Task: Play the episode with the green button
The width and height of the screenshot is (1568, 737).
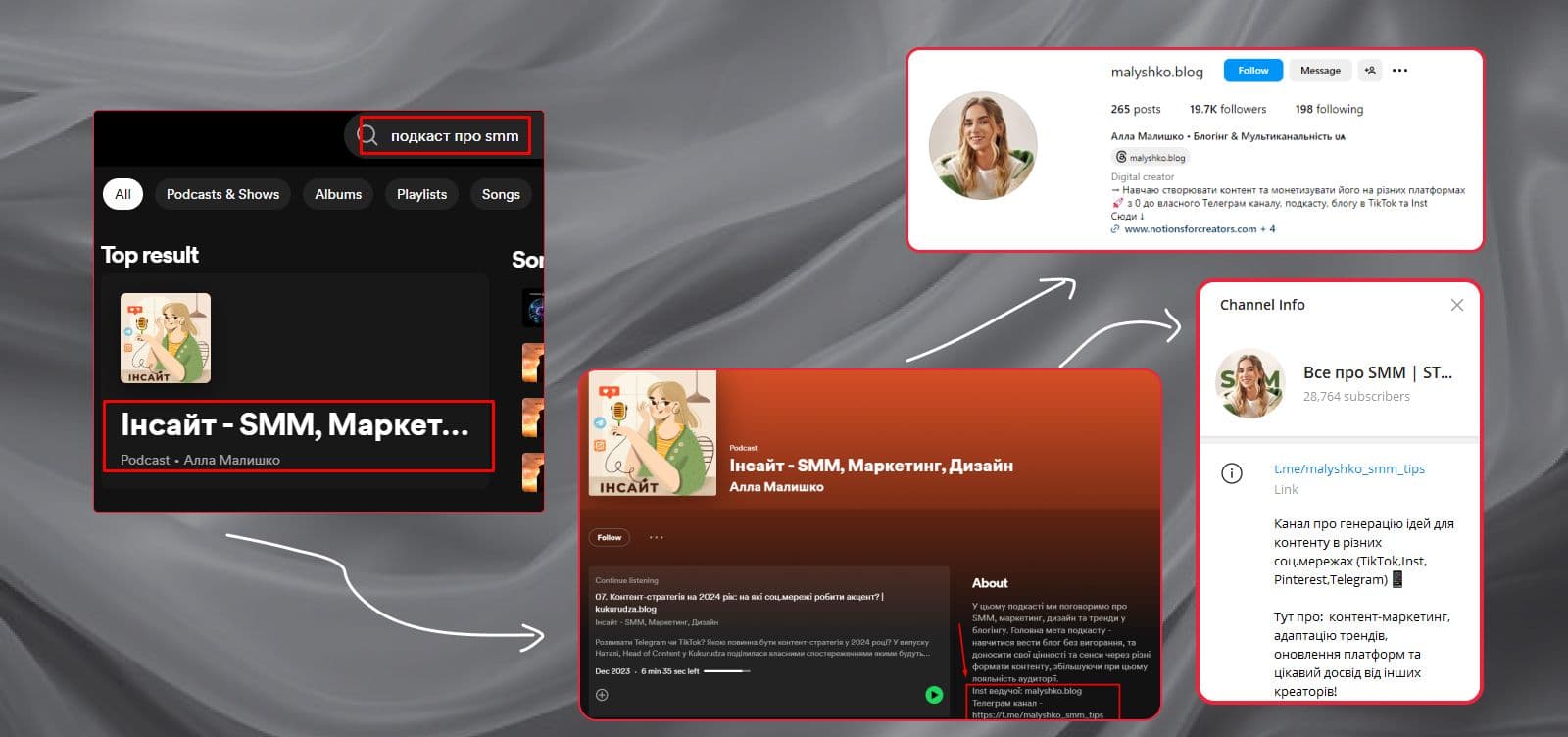Action: (x=934, y=695)
